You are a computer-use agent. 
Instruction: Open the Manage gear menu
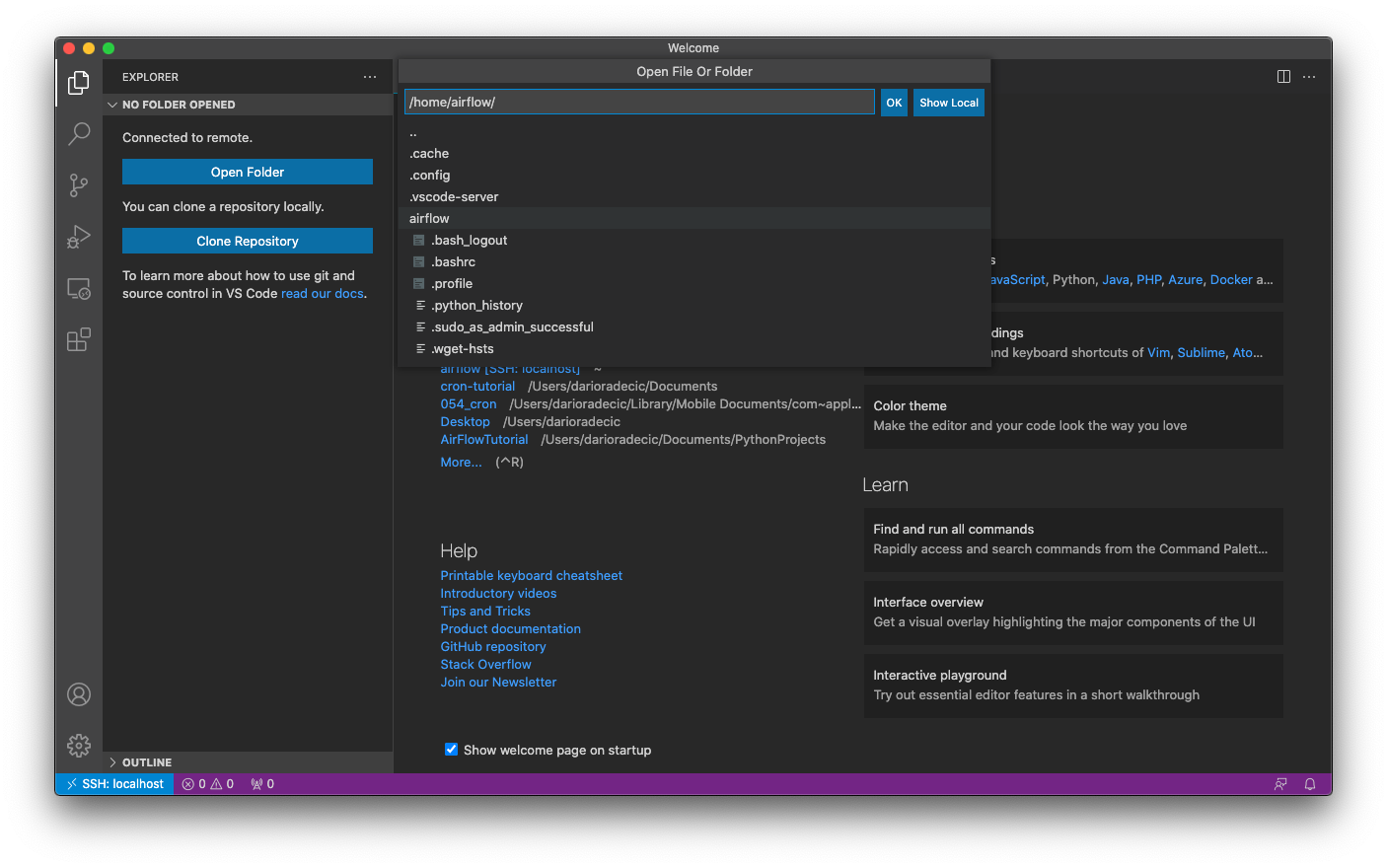[x=79, y=746]
